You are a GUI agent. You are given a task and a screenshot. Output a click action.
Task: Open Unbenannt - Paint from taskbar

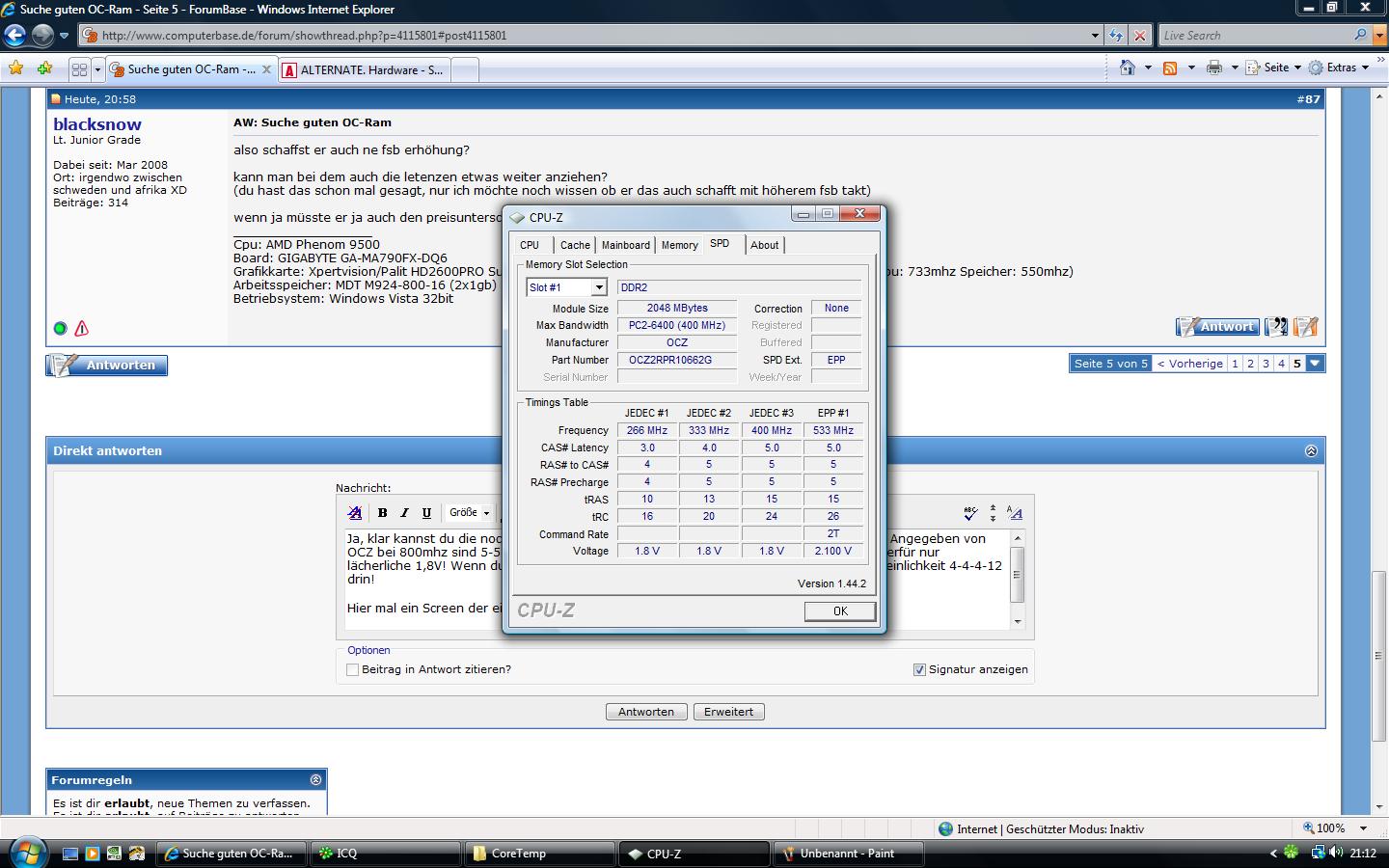pos(849,854)
